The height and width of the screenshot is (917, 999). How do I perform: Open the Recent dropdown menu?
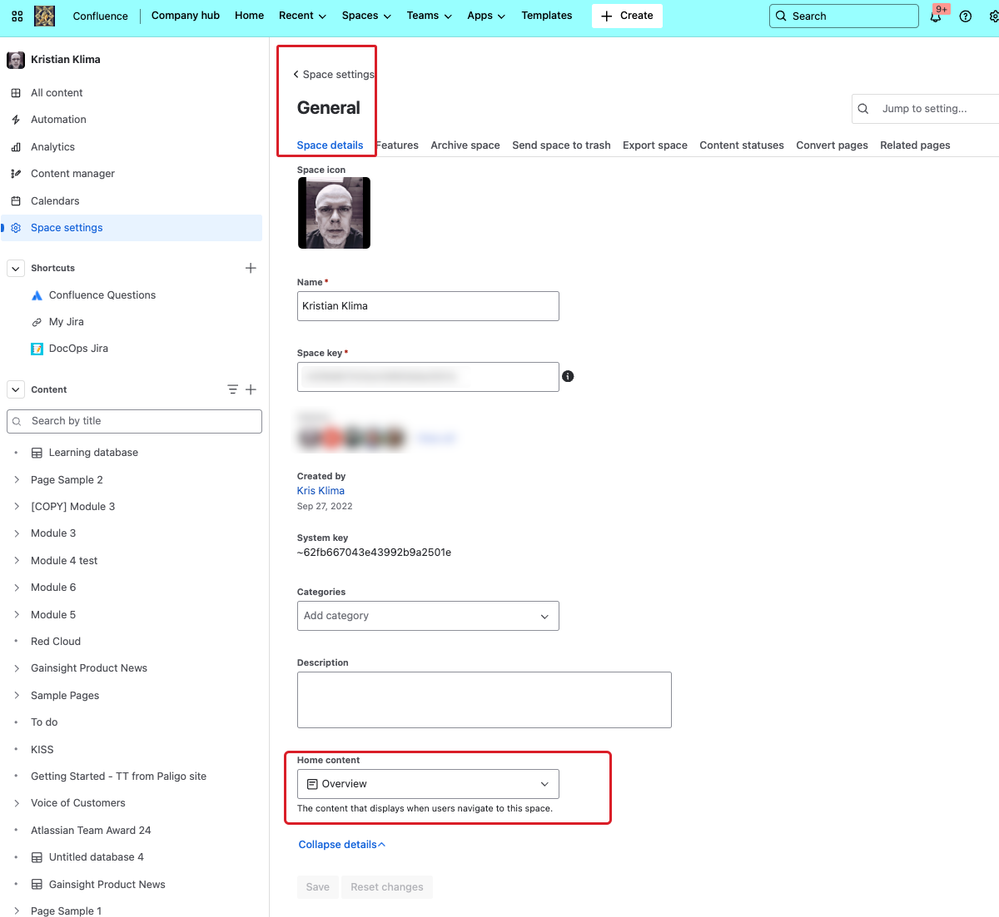click(302, 16)
